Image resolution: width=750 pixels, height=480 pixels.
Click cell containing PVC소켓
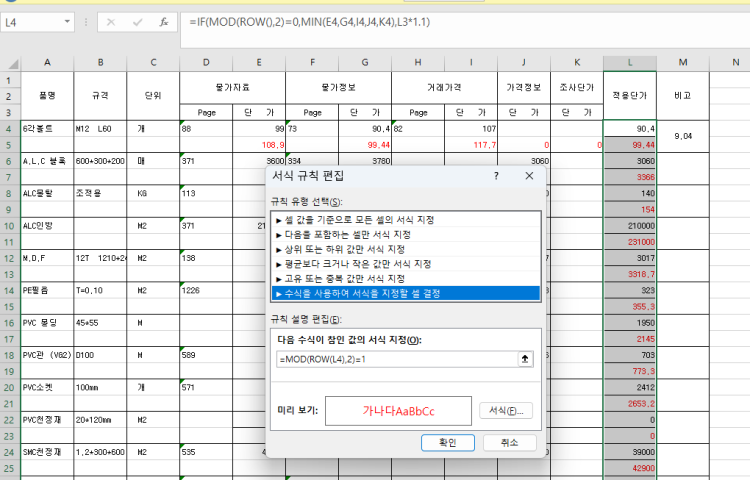[47, 387]
